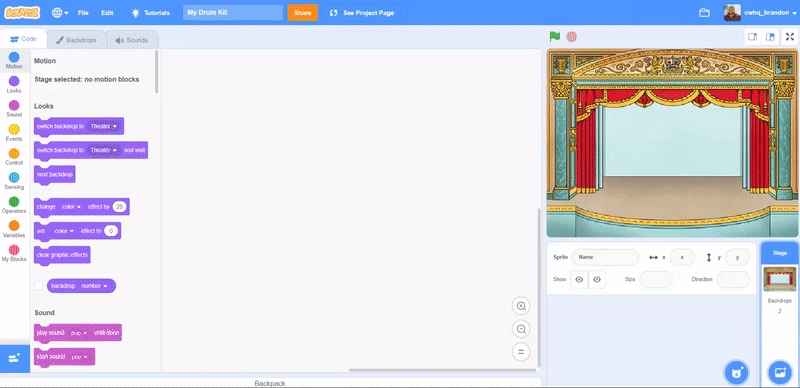
Task: Select the Events block category
Action: point(14,132)
